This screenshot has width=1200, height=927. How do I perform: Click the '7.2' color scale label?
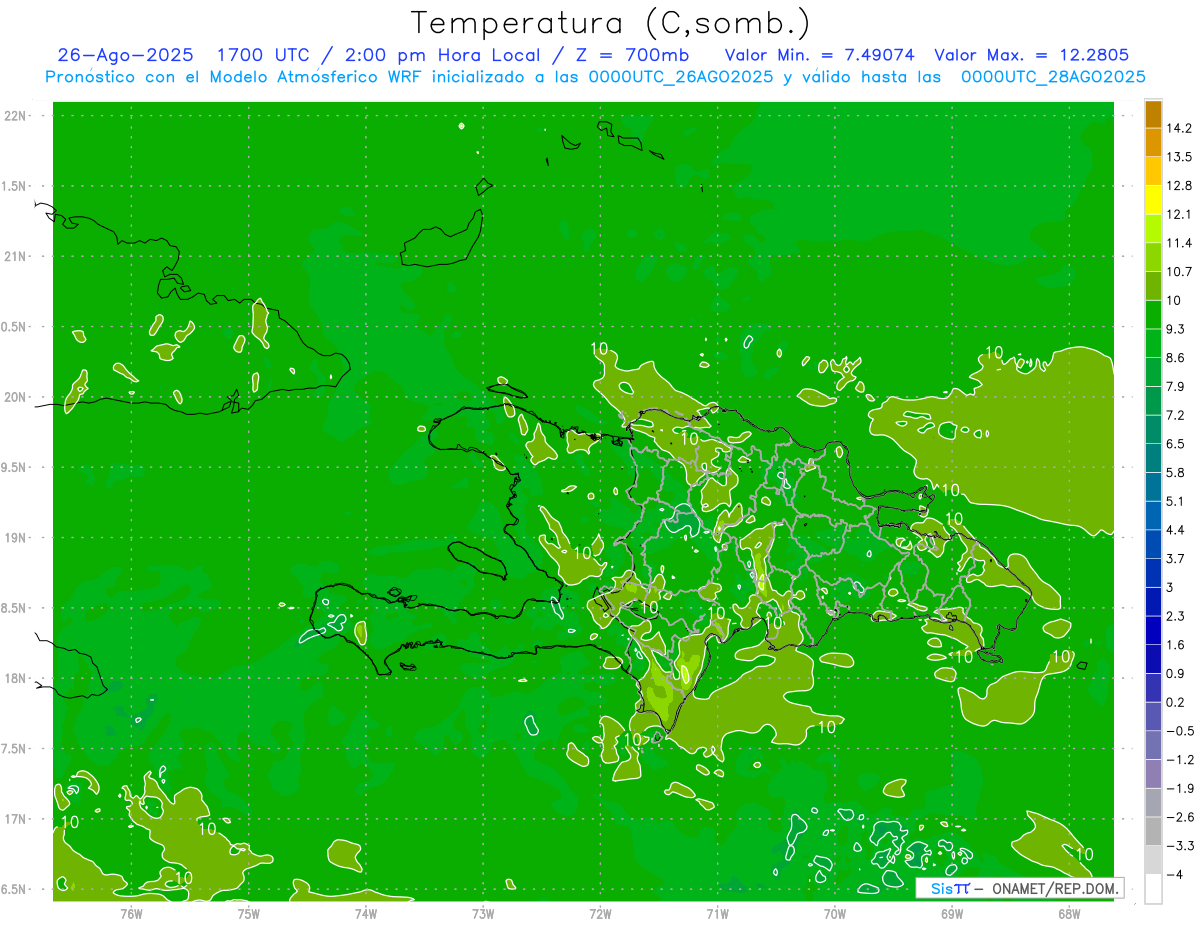coord(1175,415)
